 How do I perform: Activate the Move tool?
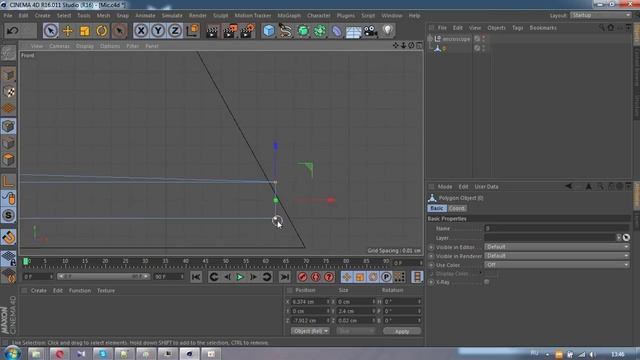[x=68, y=31]
